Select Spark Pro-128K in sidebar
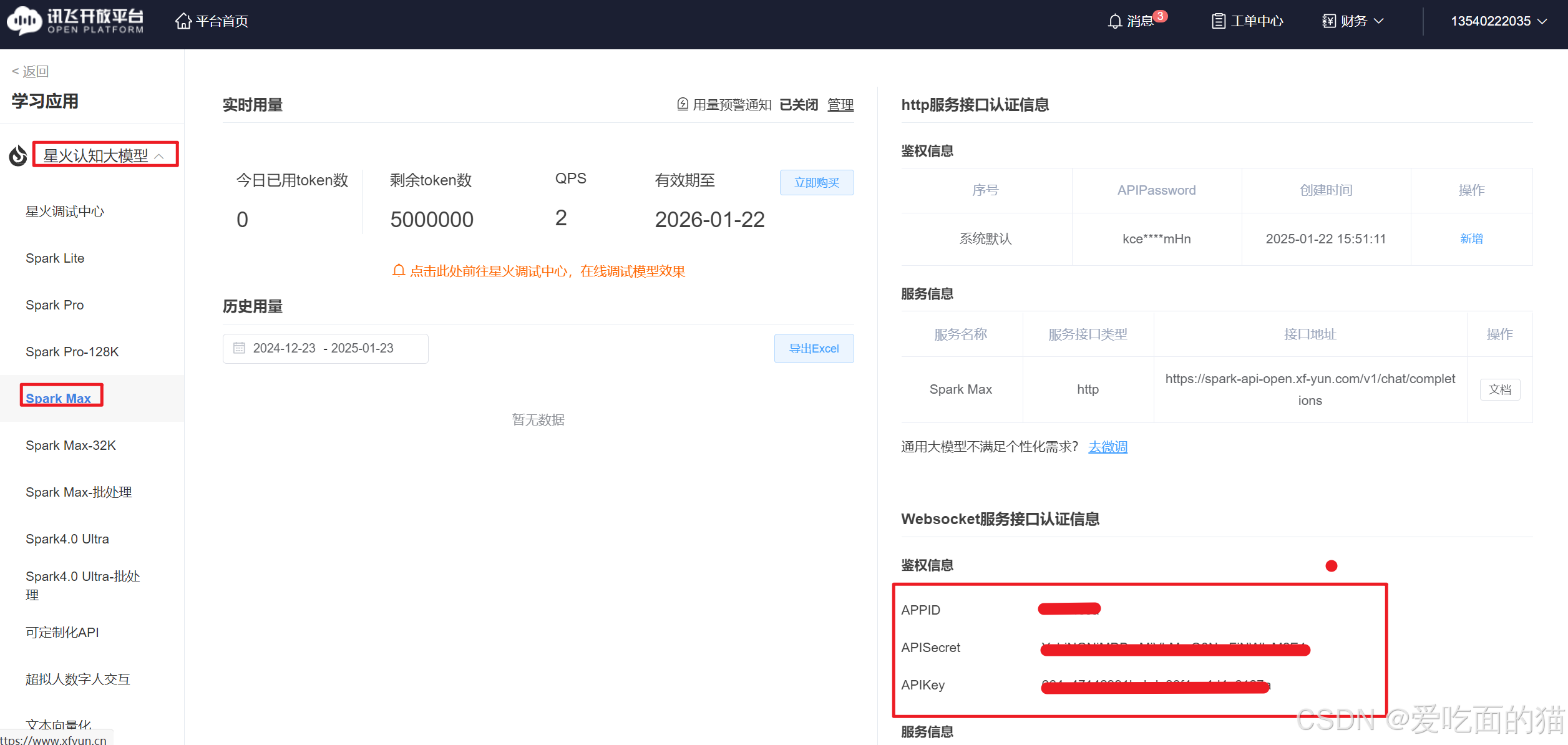 72,352
